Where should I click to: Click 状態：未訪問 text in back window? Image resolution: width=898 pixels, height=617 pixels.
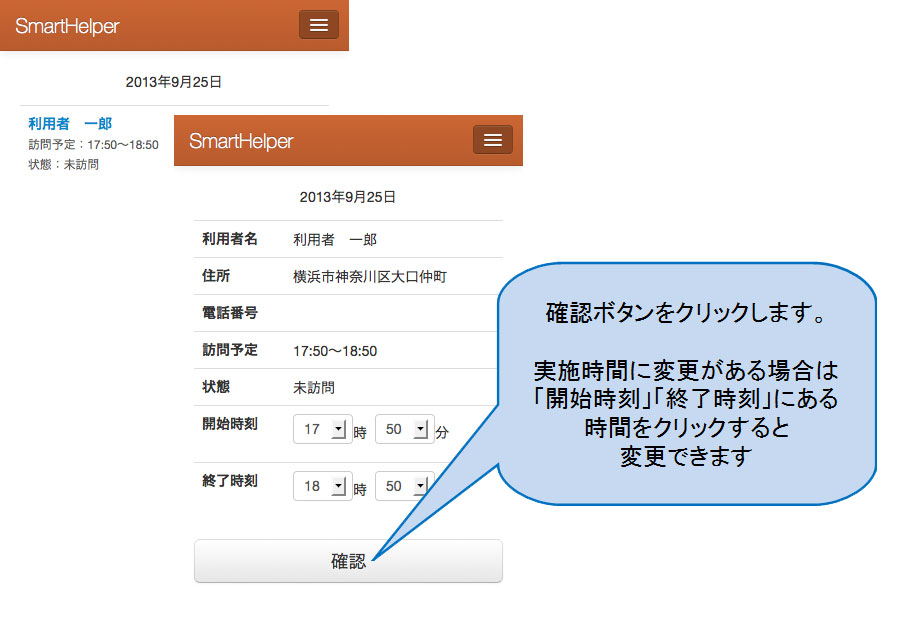(64, 164)
